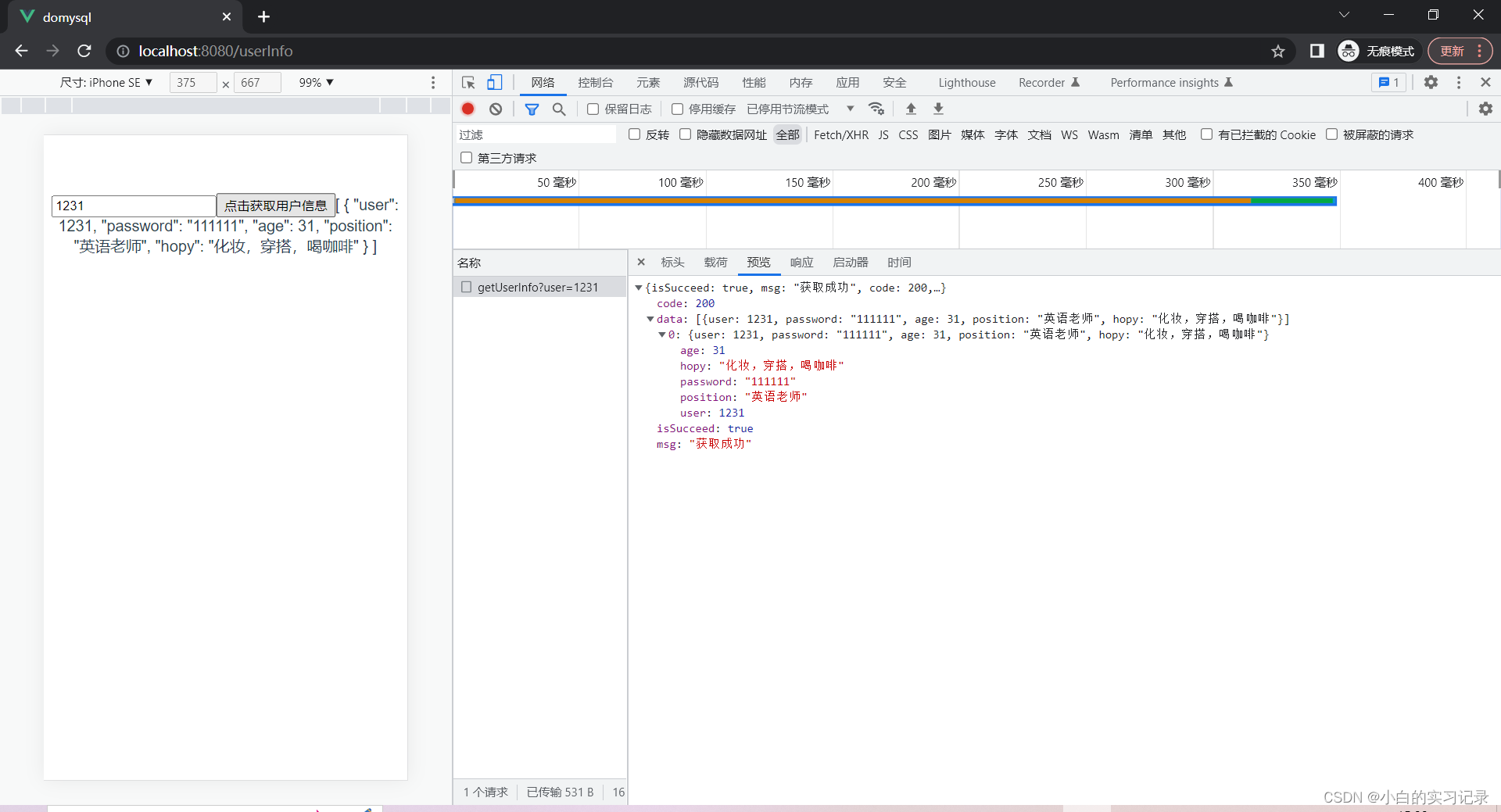Toggle the invert filter checkbox
Image resolution: width=1501 pixels, height=812 pixels.
(x=635, y=134)
